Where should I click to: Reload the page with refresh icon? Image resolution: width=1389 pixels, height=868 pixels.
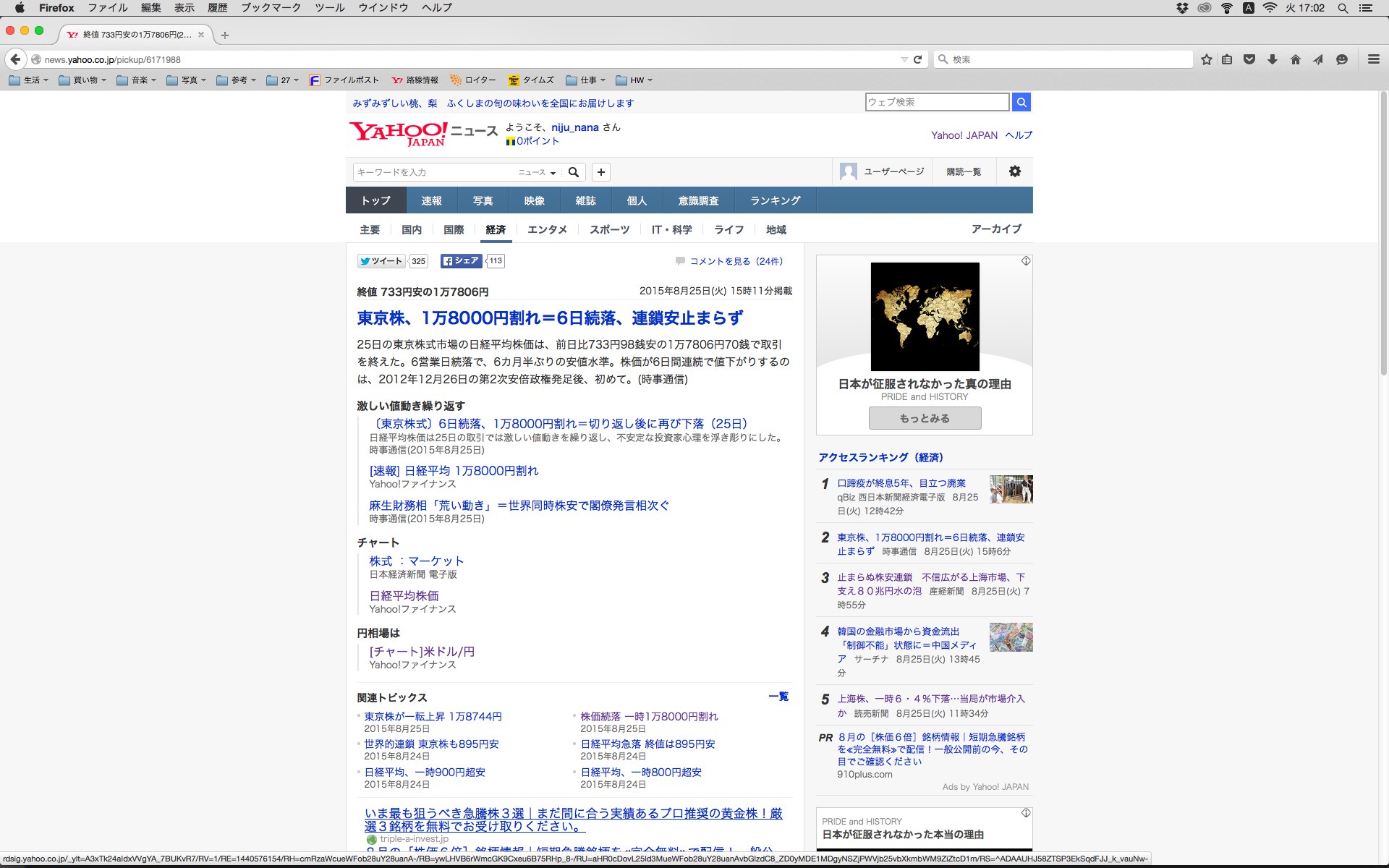coord(917,59)
